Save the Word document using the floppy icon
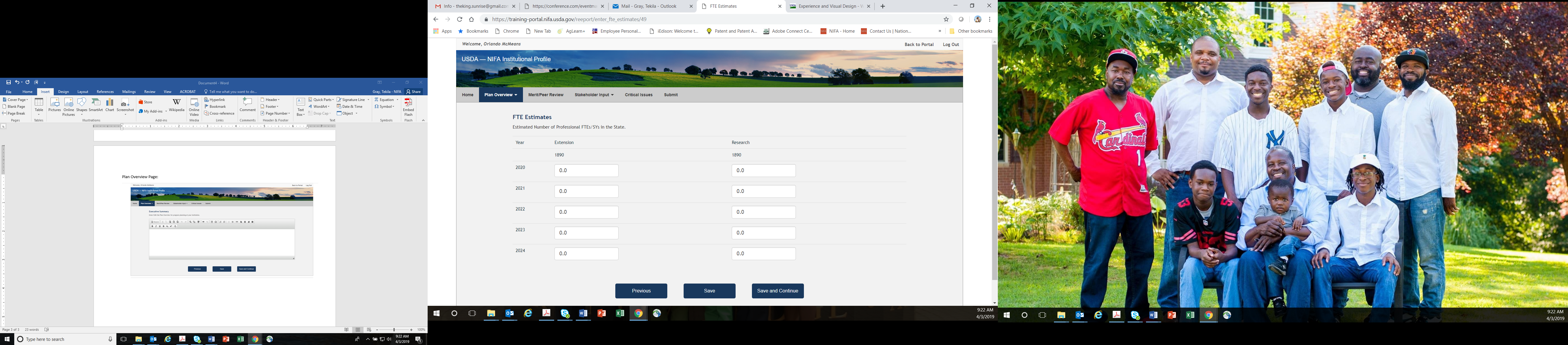Viewport: 1568px width, 345px height. (9, 82)
